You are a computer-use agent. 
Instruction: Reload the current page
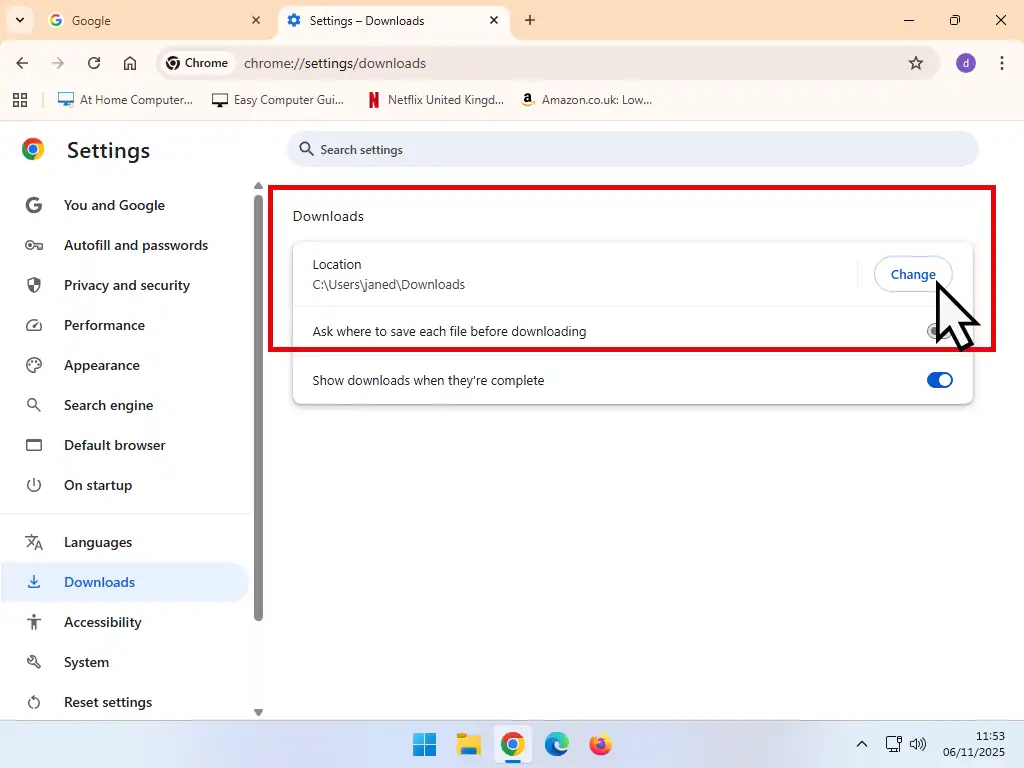click(93, 62)
